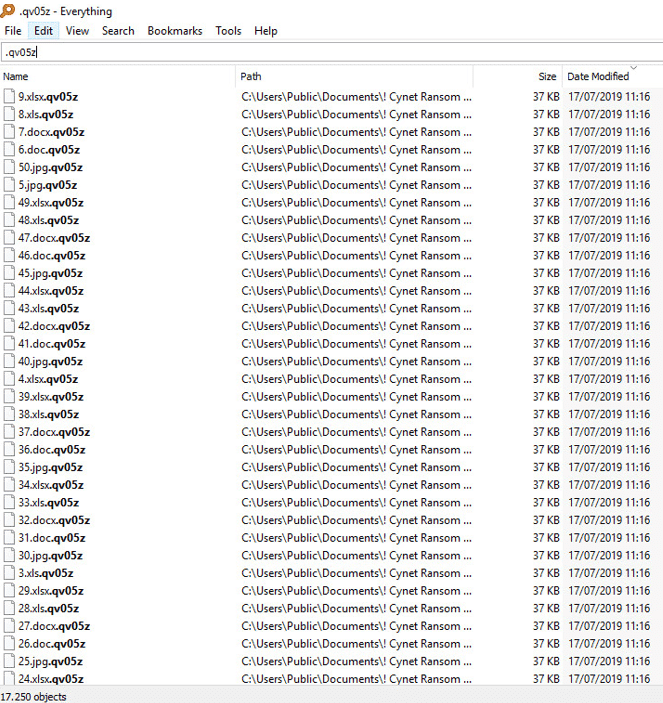Open the Bookmarks menu
The image size is (663, 703).
(x=175, y=31)
